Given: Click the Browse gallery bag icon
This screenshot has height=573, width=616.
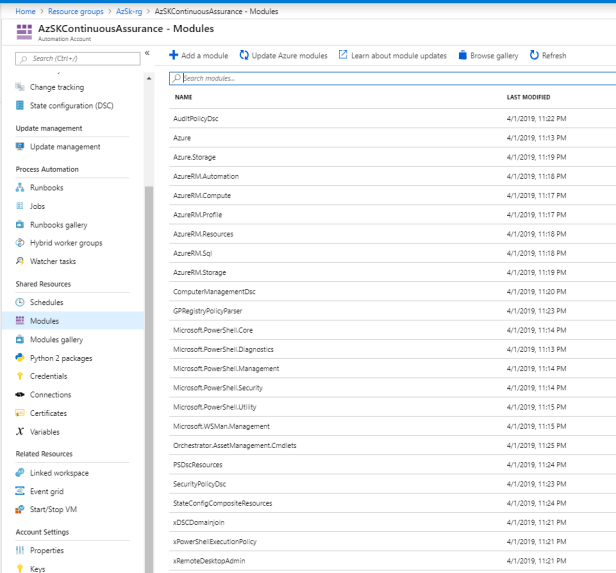Looking at the screenshot, I should (462, 56).
